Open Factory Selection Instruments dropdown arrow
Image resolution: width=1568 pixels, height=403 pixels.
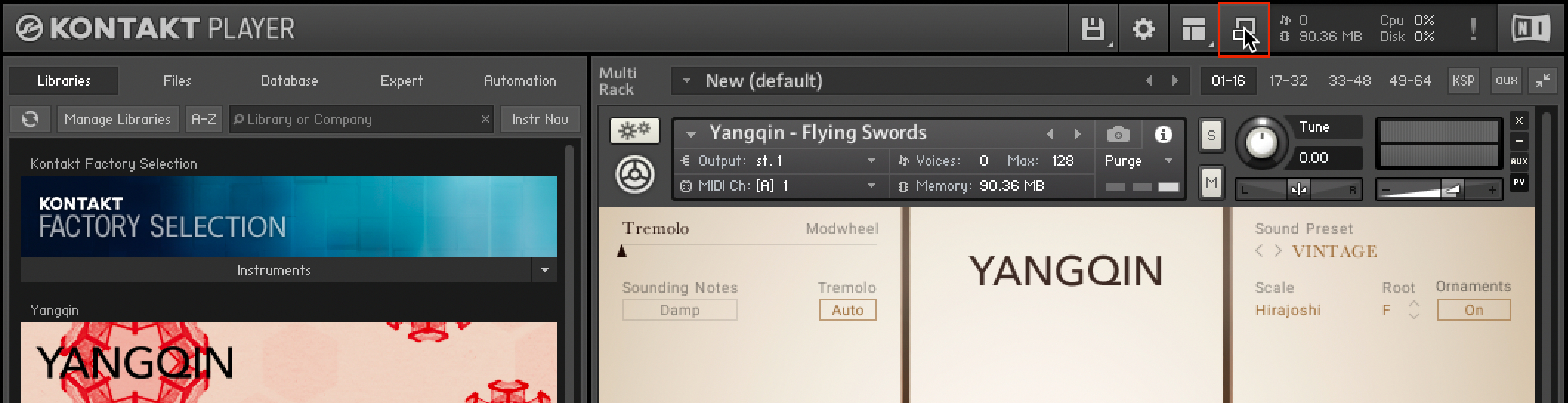(x=545, y=271)
